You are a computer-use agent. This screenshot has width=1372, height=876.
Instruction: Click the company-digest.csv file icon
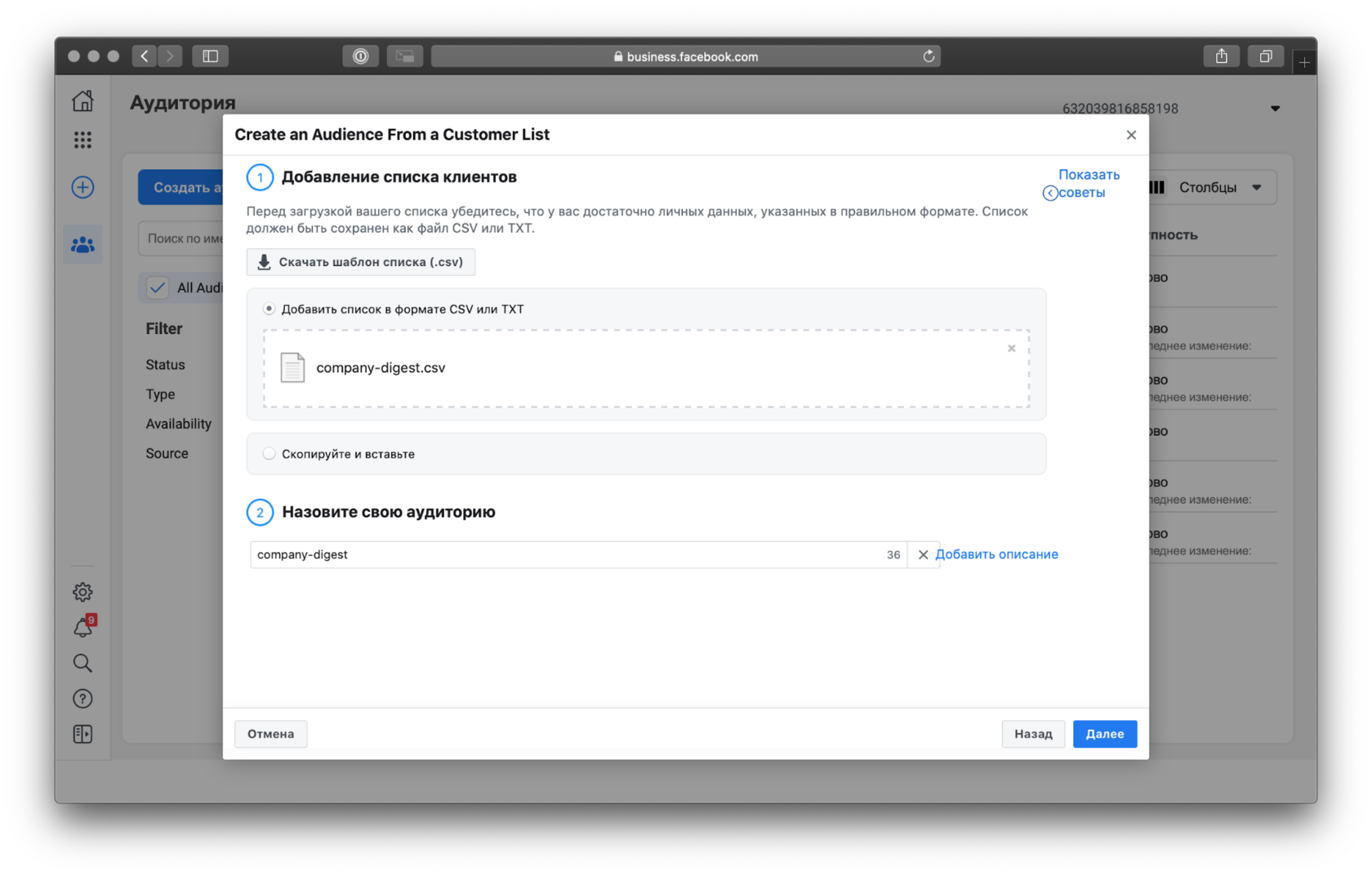[x=292, y=367]
